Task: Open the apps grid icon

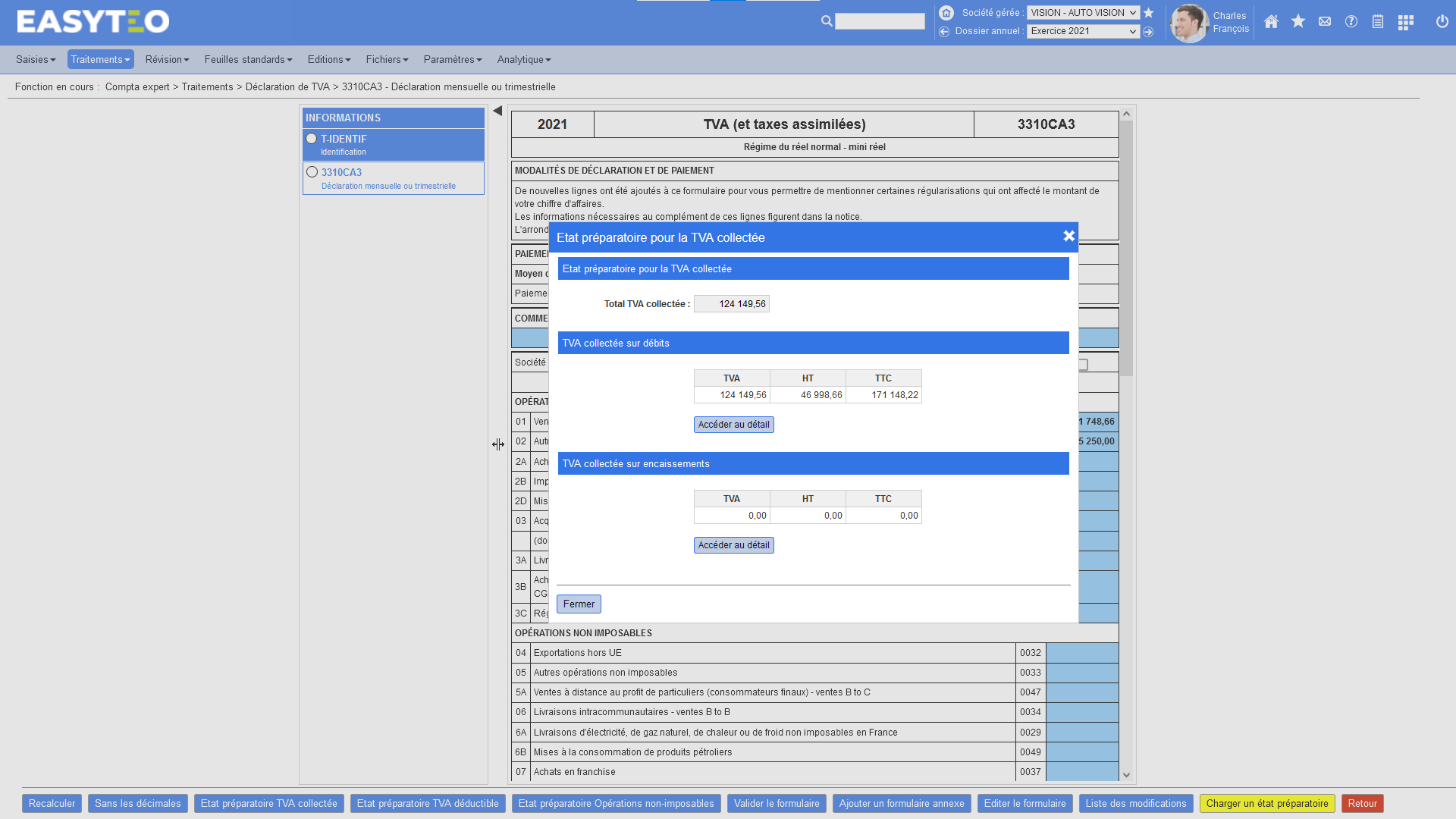Action: (x=1405, y=22)
